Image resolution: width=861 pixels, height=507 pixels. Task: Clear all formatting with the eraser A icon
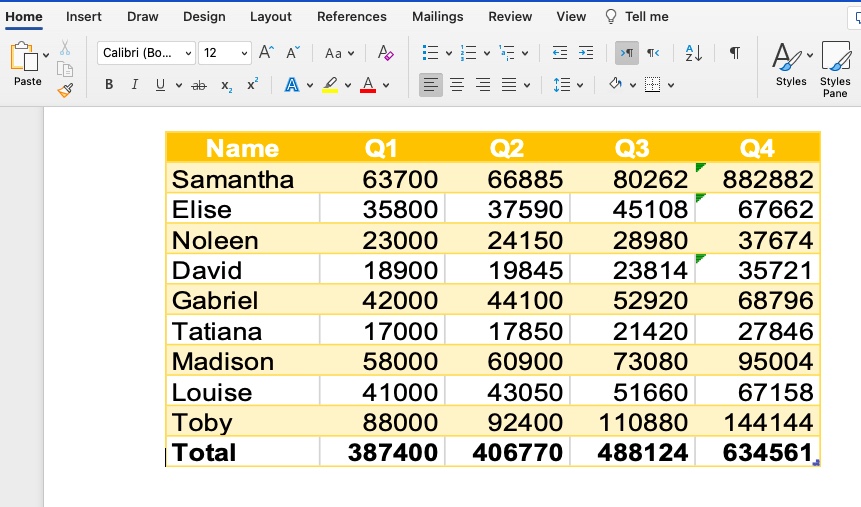point(385,53)
